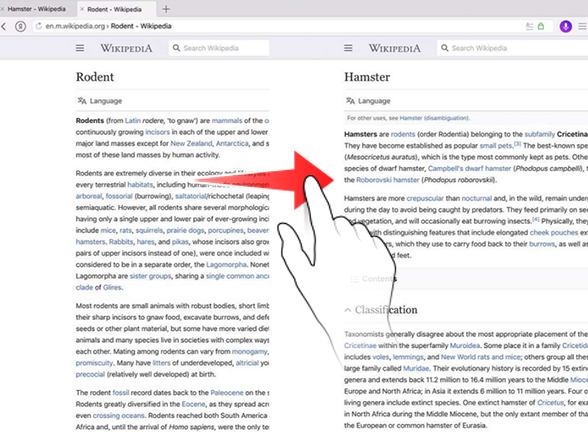Open the hamburger menu on the Rodent page
The width and height of the screenshot is (588, 432).
point(80,48)
